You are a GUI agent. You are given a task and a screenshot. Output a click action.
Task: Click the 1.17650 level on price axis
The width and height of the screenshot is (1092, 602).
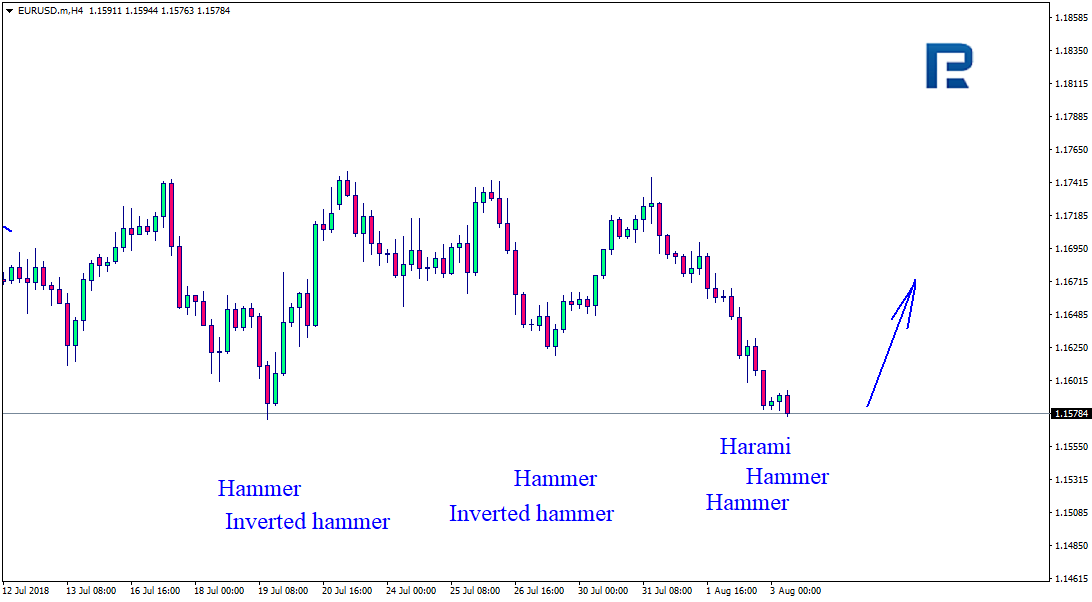(x=1069, y=150)
